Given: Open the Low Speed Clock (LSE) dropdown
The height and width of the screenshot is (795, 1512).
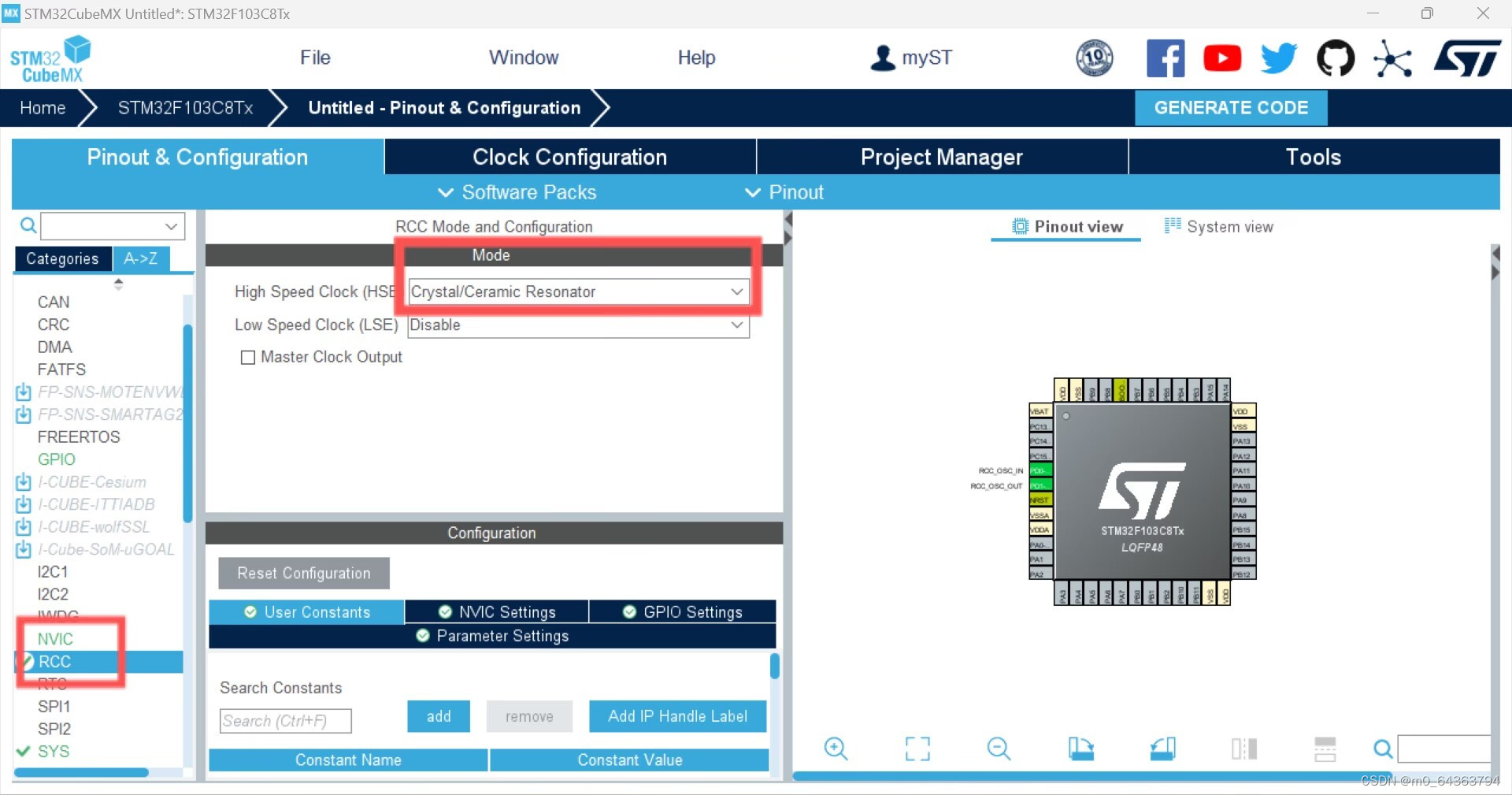Looking at the screenshot, I should pos(736,325).
